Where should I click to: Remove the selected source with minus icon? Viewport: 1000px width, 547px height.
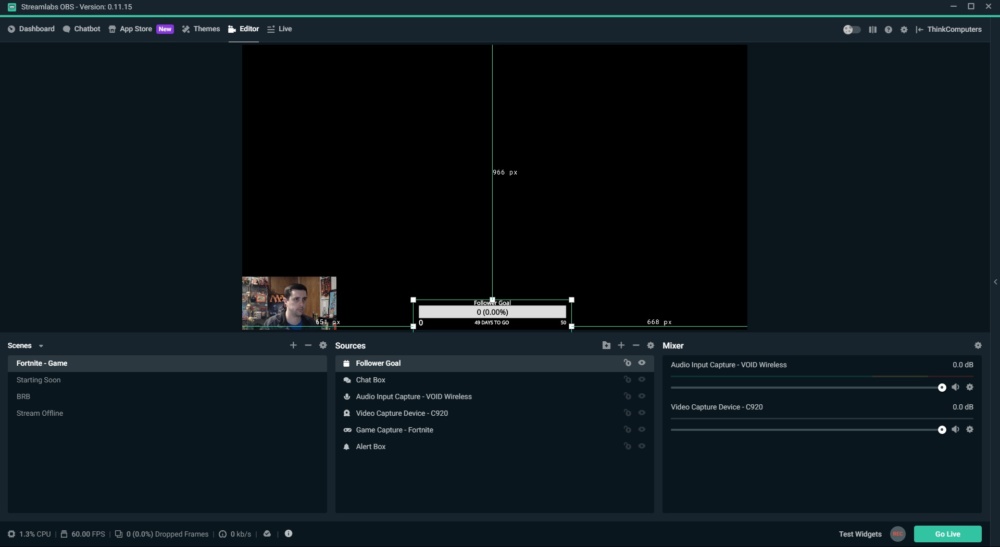(636, 345)
